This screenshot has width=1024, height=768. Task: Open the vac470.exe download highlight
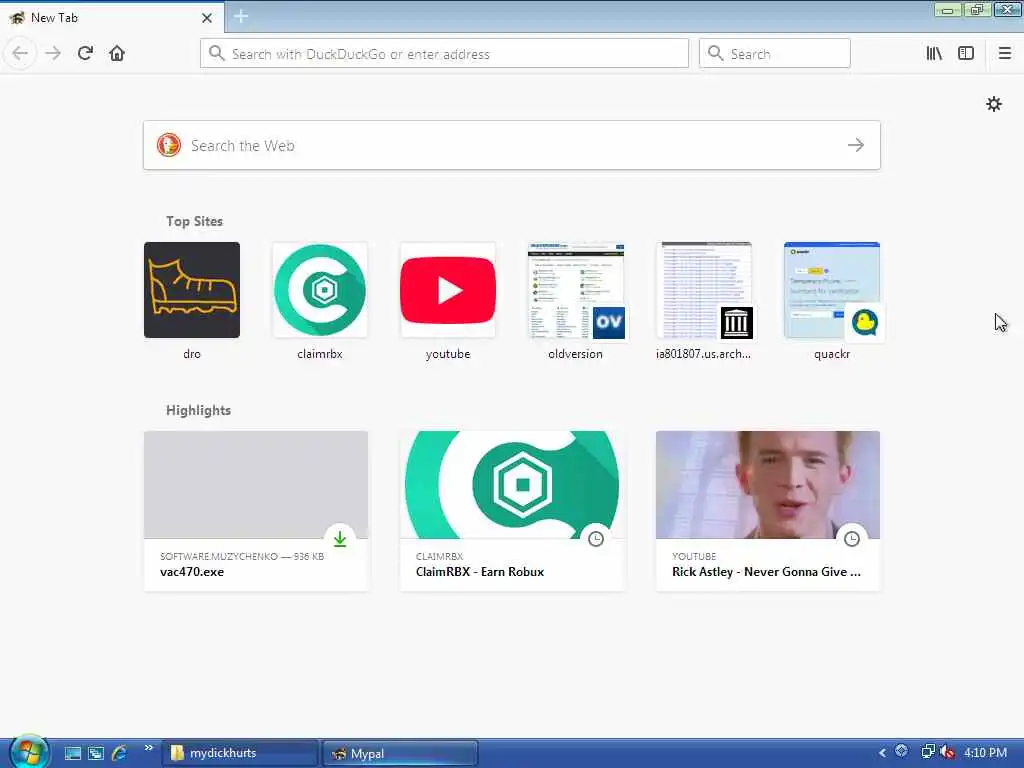coord(256,511)
